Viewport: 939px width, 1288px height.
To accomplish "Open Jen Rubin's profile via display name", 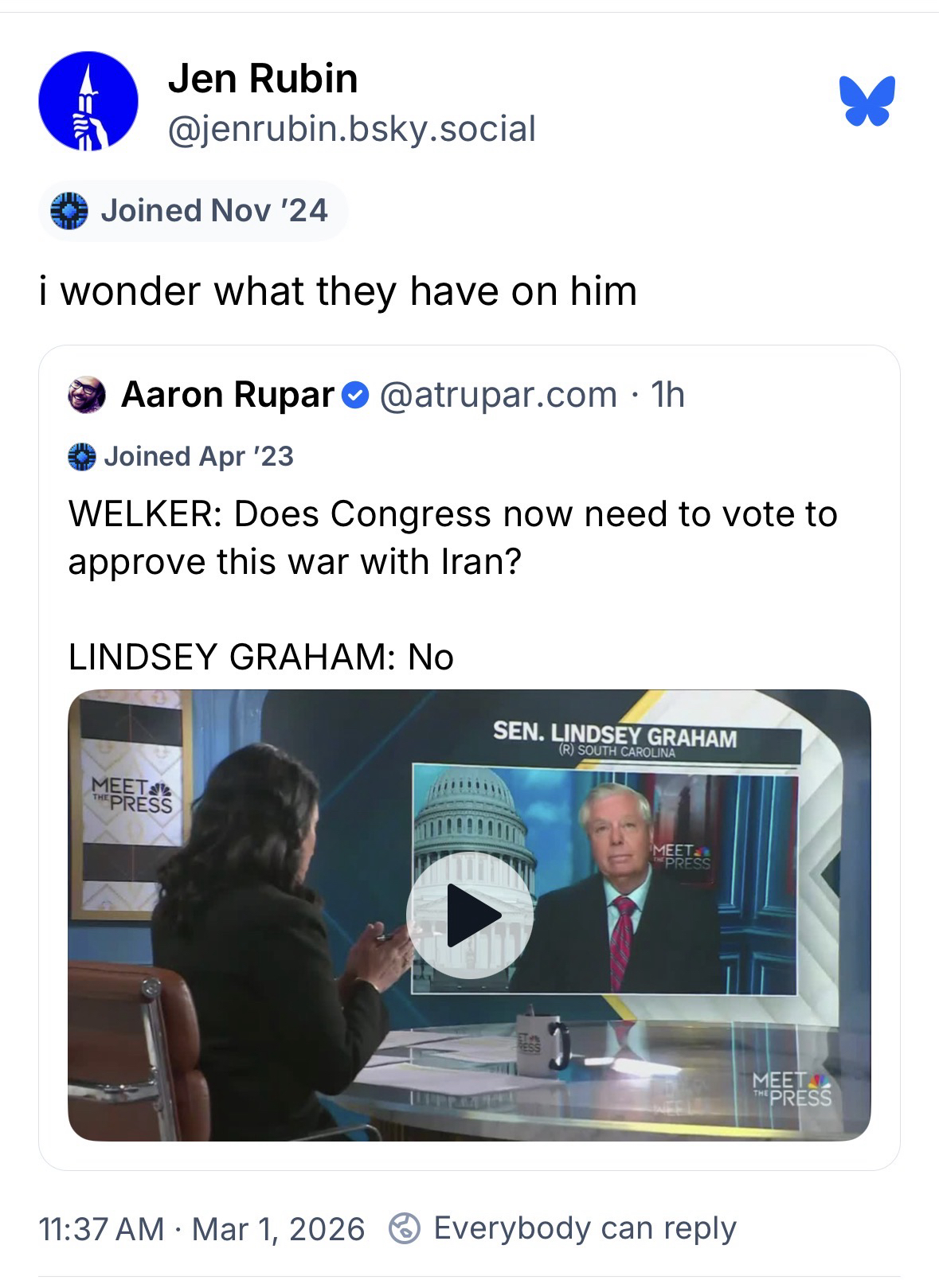I will [x=263, y=79].
